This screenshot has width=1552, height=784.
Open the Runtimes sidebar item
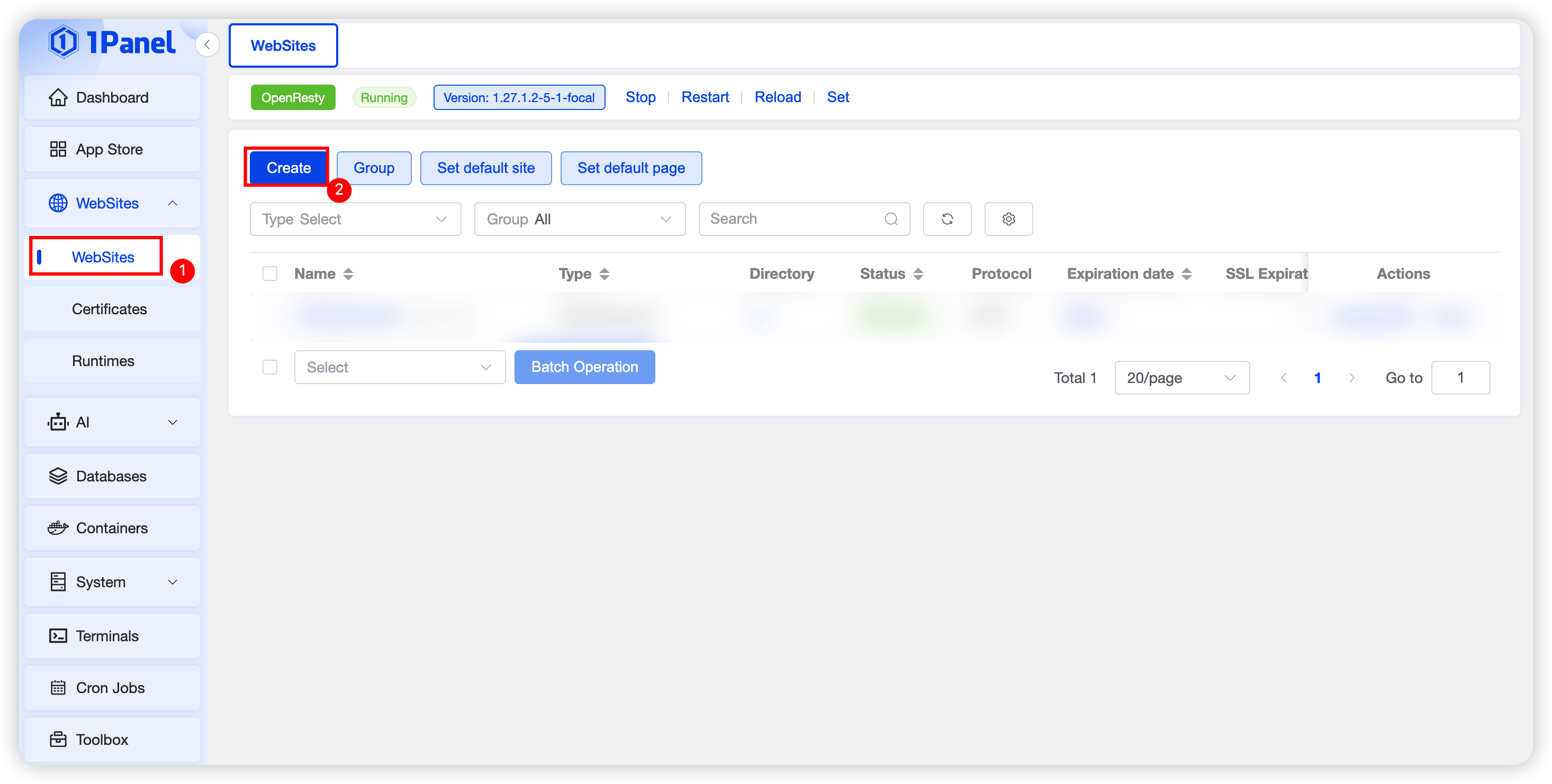point(103,361)
